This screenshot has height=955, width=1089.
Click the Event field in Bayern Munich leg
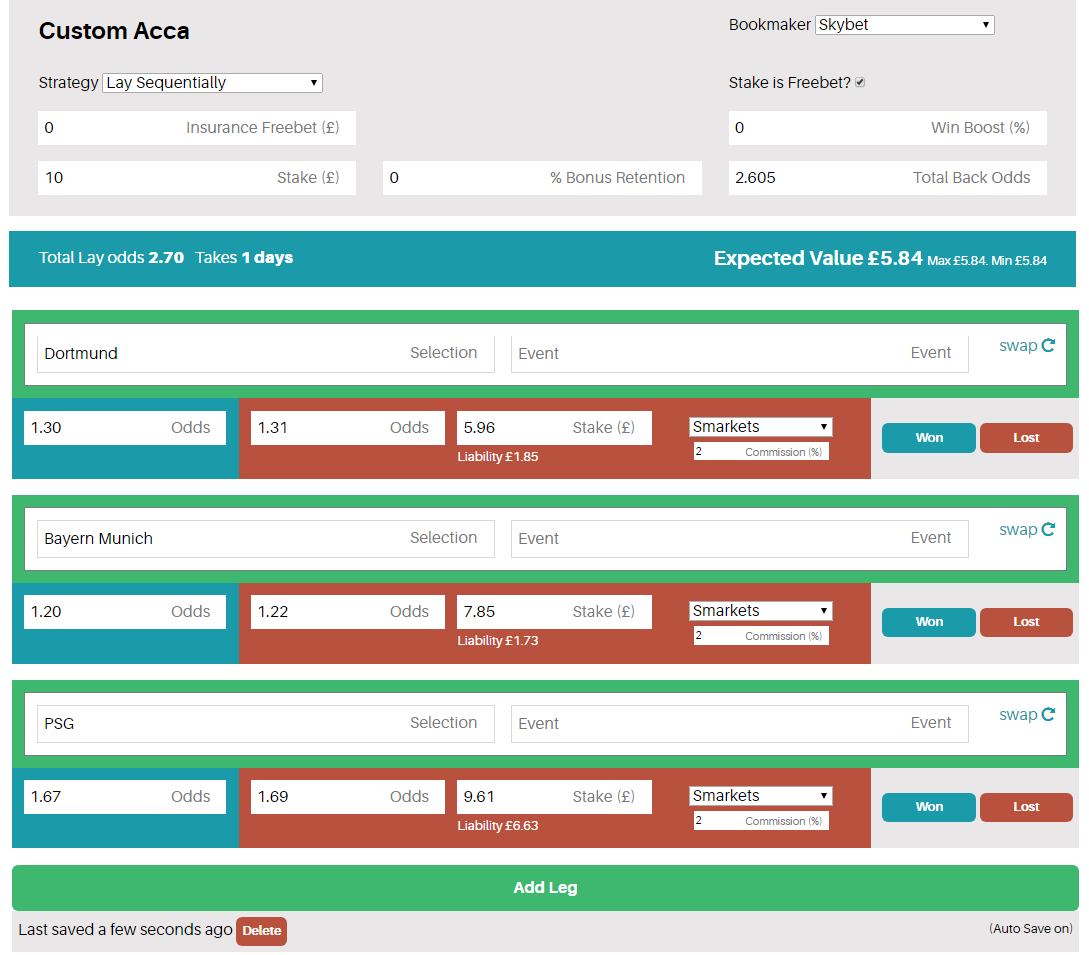click(x=740, y=538)
